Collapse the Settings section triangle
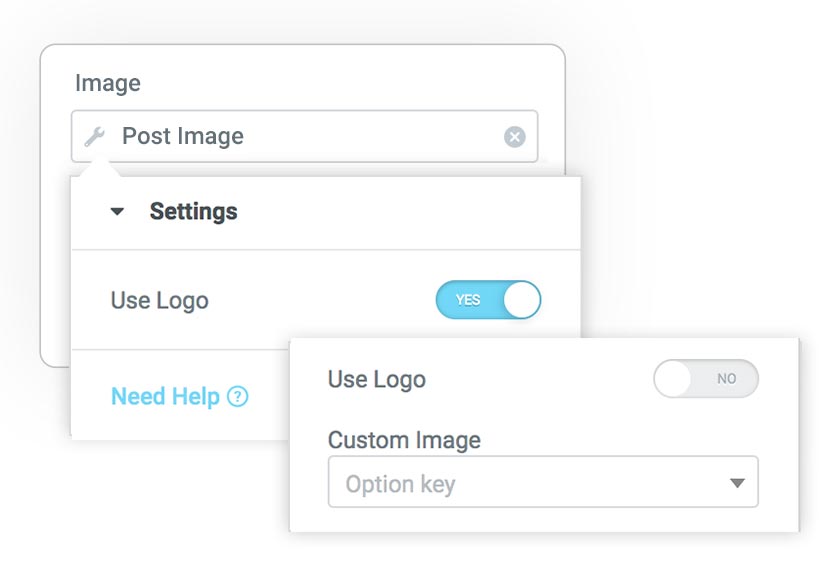Screen dimensions: 840x575 point(117,211)
